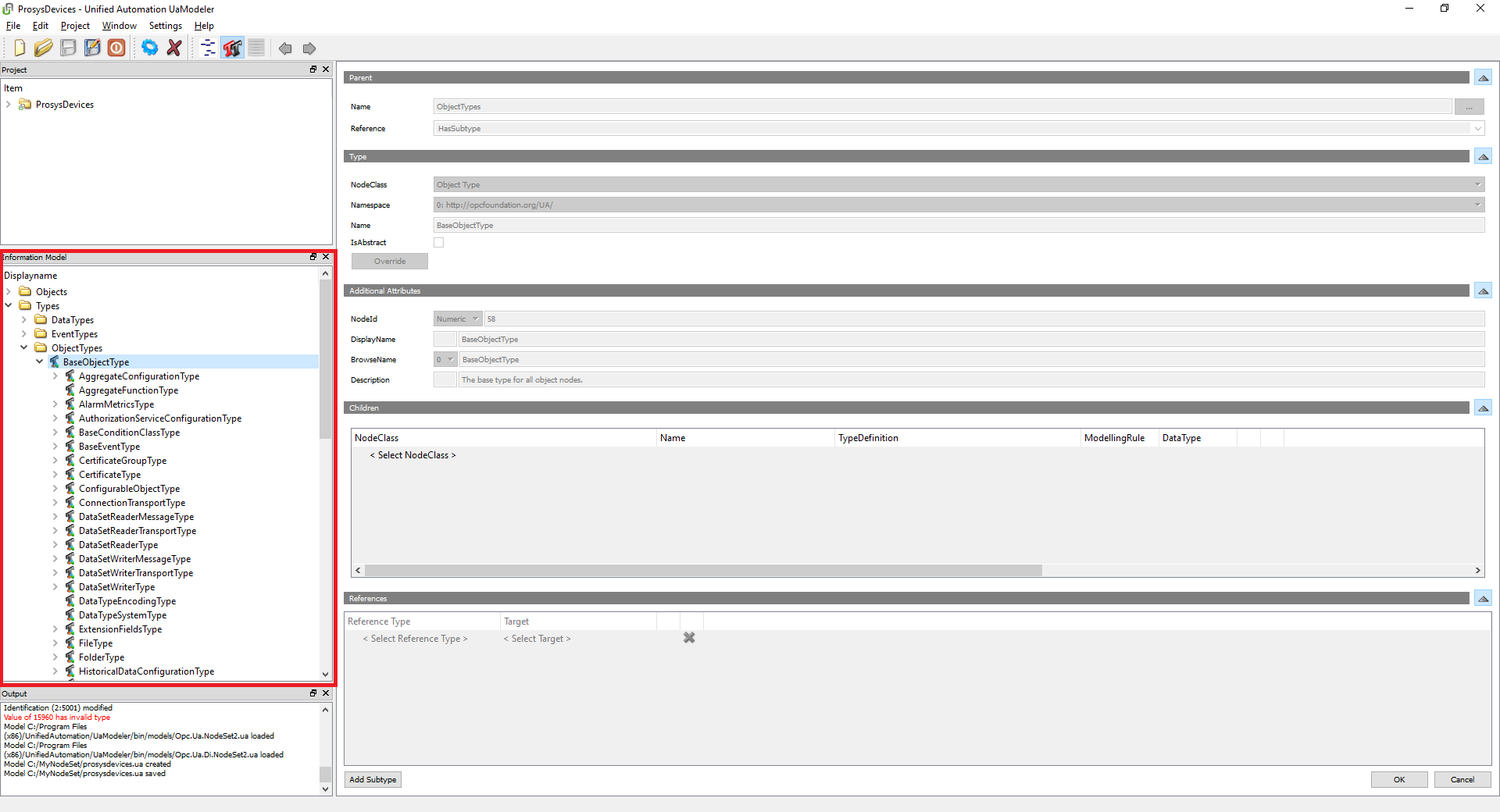
Task: Click the Description text field
Action: [x=971, y=380]
